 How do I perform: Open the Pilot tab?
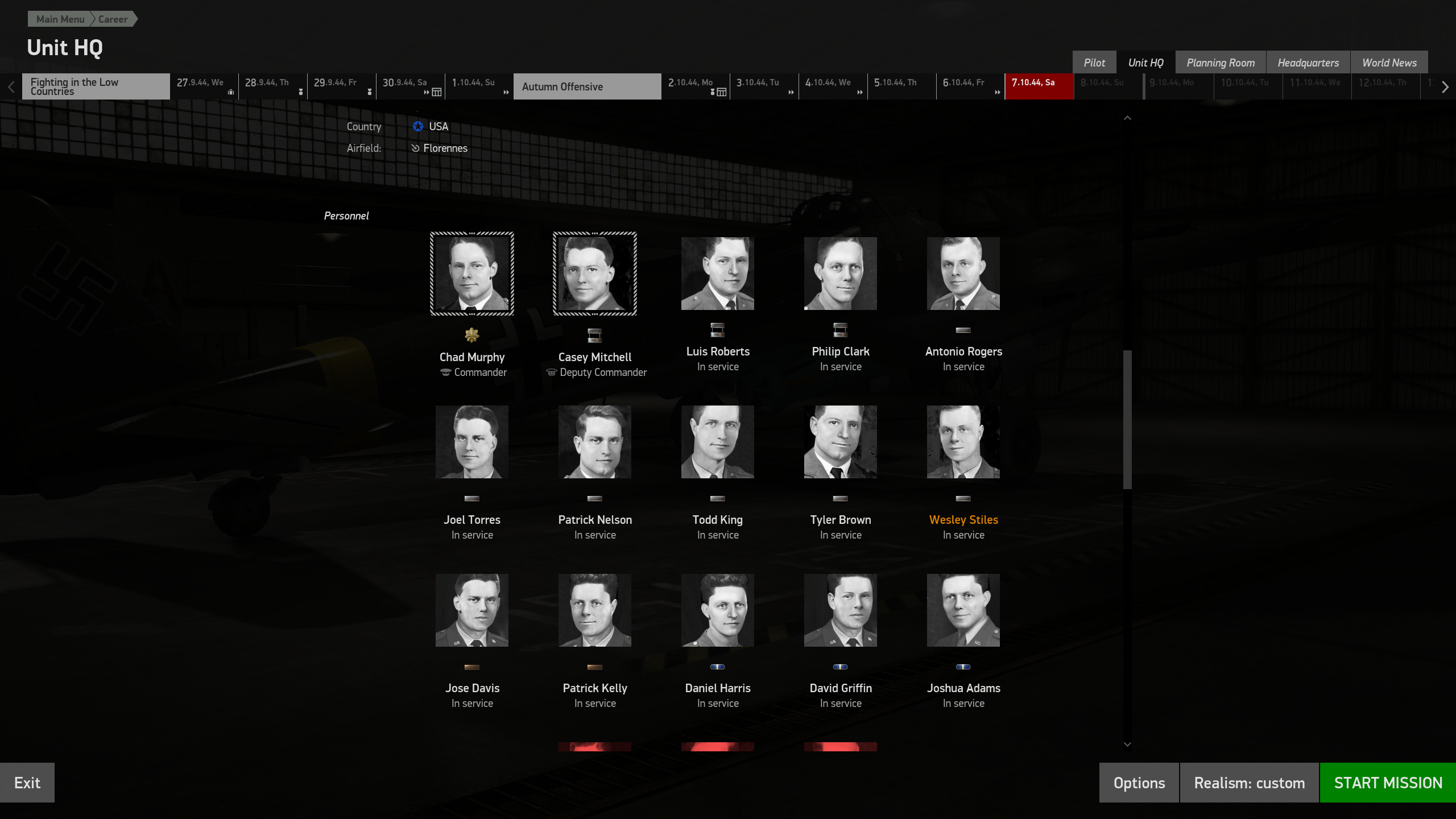coord(1094,63)
